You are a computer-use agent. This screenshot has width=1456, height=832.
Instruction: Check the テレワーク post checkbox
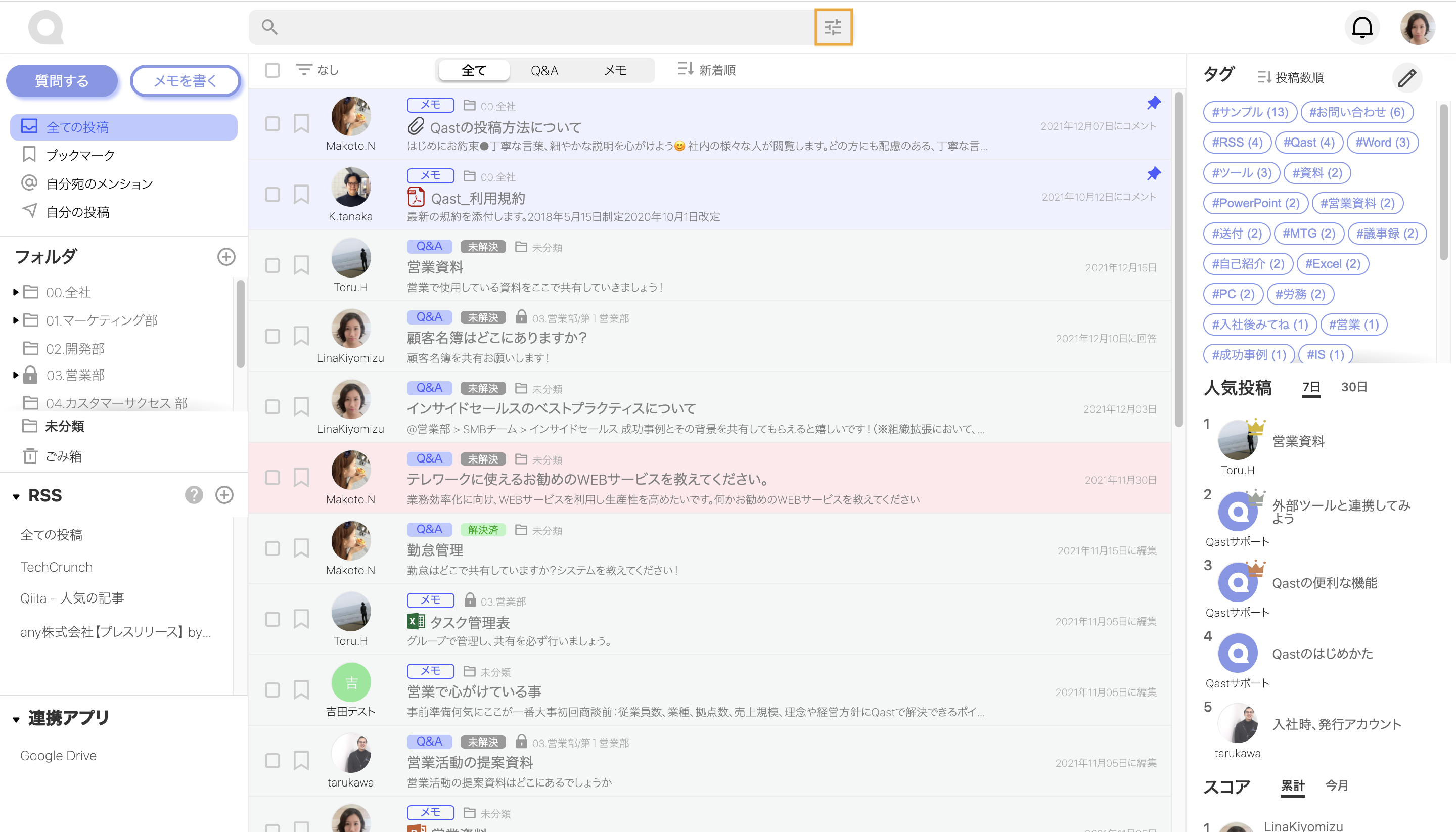[272, 478]
